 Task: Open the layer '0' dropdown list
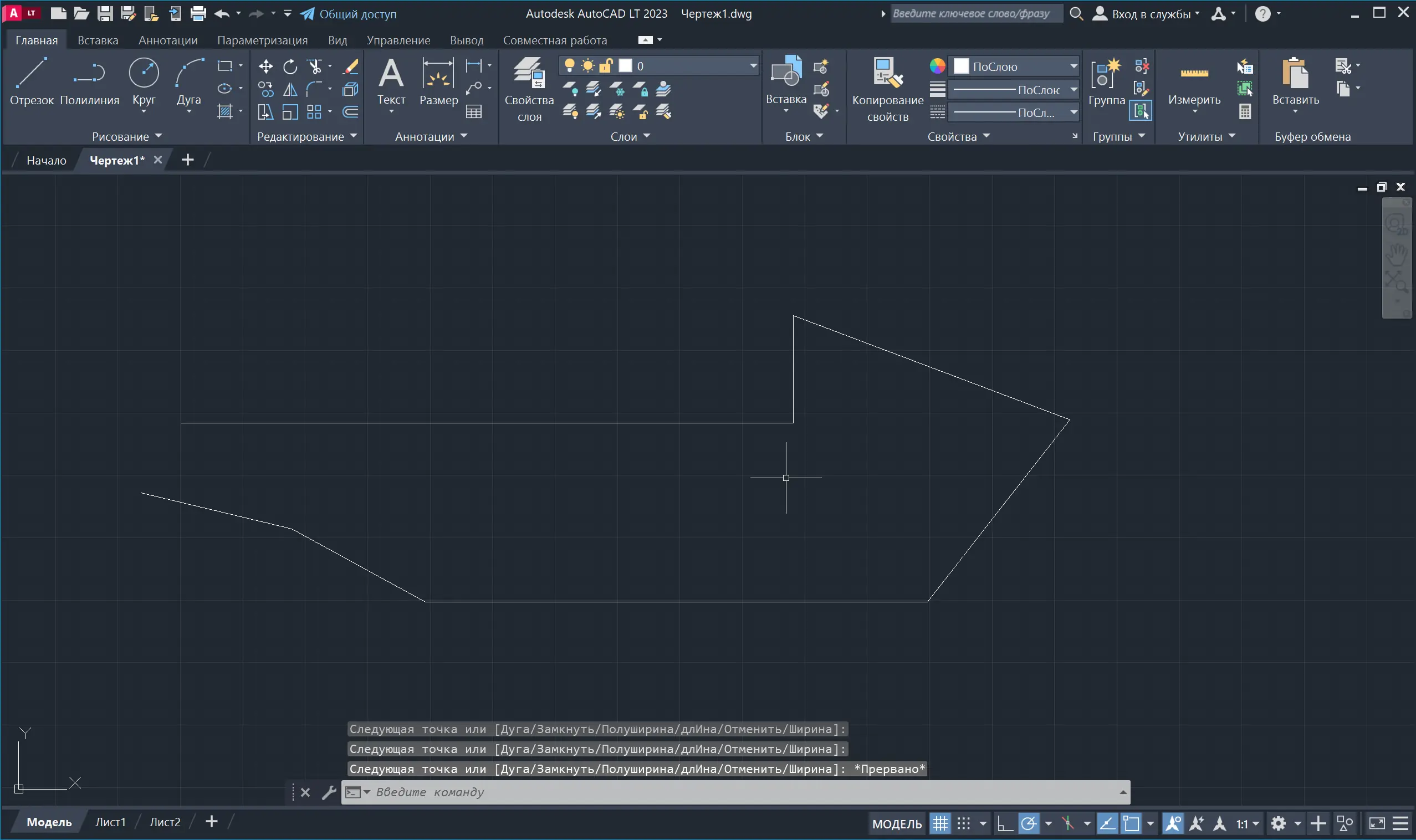coord(753,65)
